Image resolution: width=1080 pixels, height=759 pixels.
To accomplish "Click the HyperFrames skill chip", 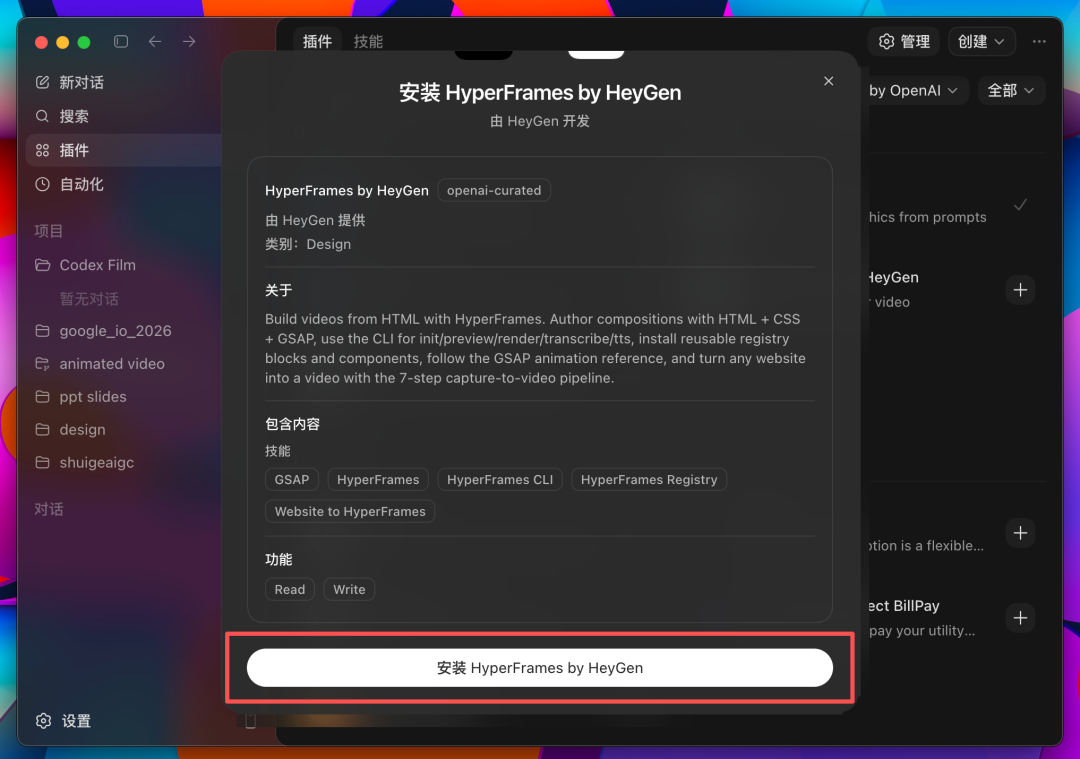I will pyautogui.click(x=378, y=480).
